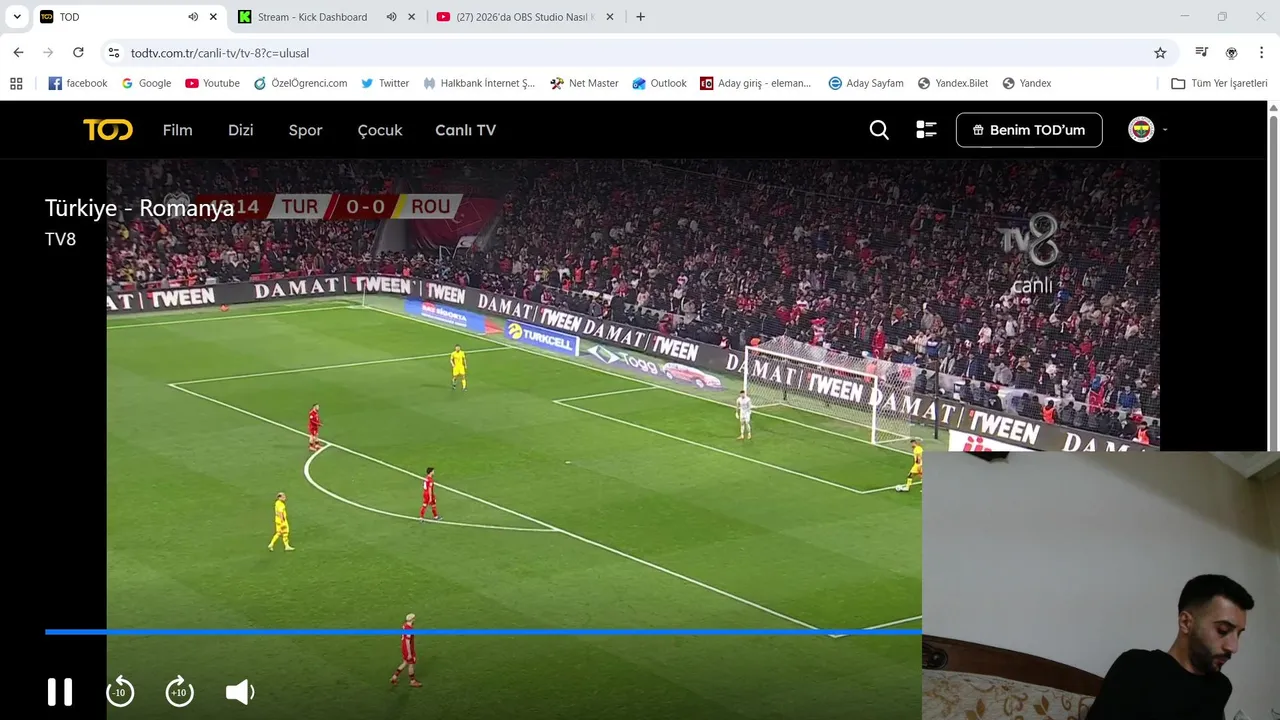Mute the player with speaker icon
The width and height of the screenshot is (1280, 720).
[x=240, y=692]
